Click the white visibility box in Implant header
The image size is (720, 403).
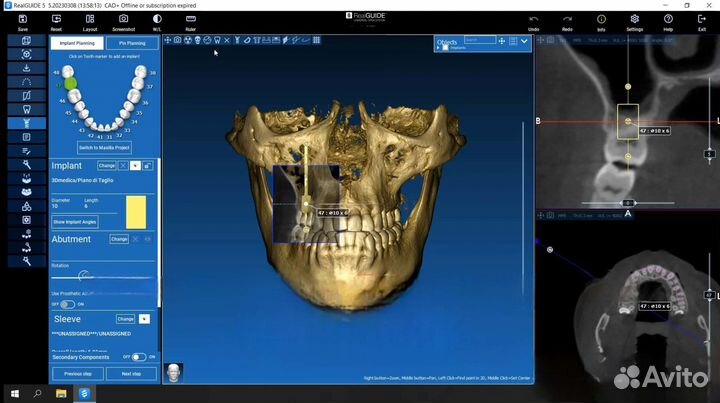pyautogui.click(x=135, y=166)
